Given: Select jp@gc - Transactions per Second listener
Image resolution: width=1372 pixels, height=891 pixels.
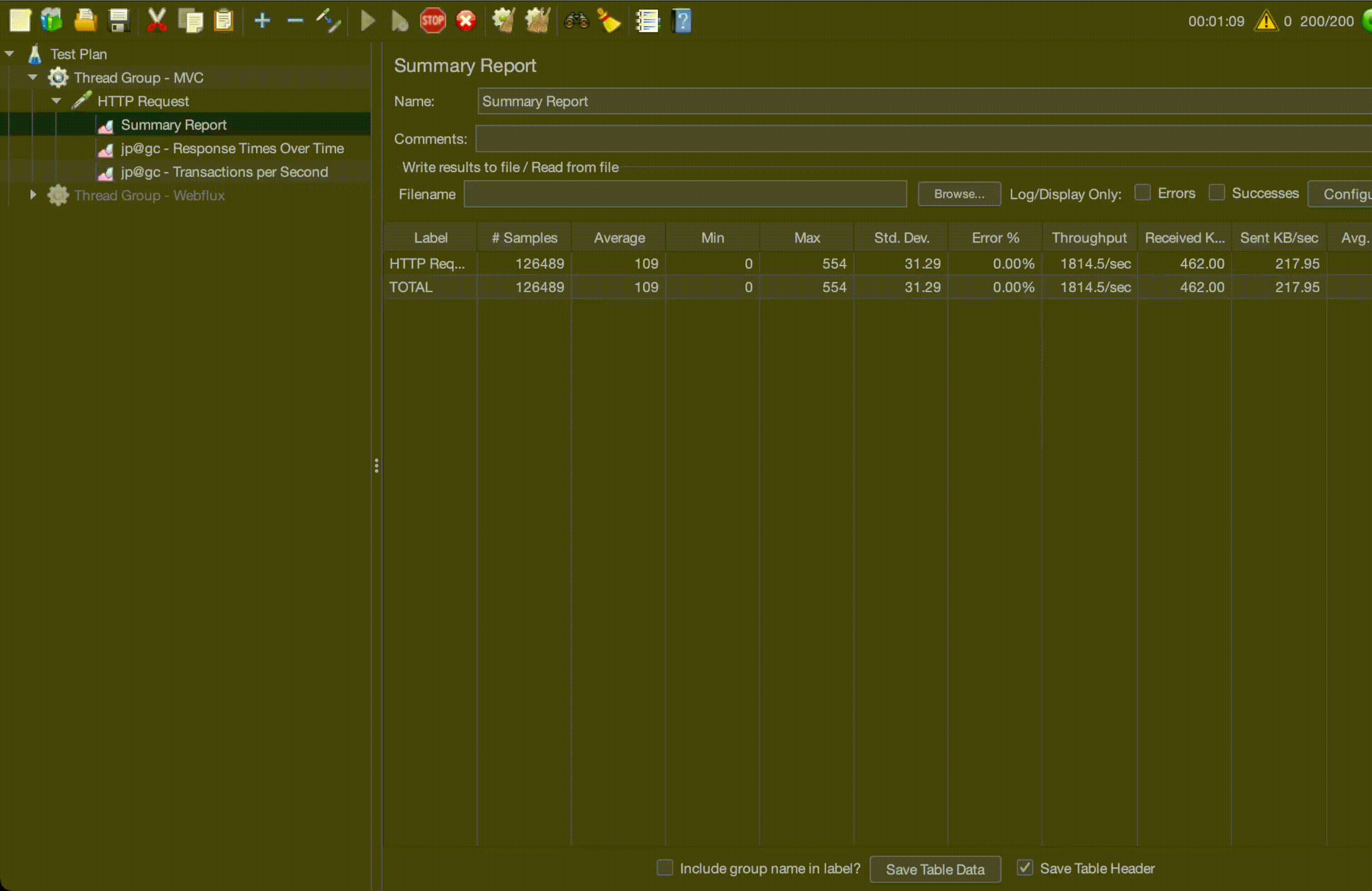Looking at the screenshot, I should (x=224, y=172).
